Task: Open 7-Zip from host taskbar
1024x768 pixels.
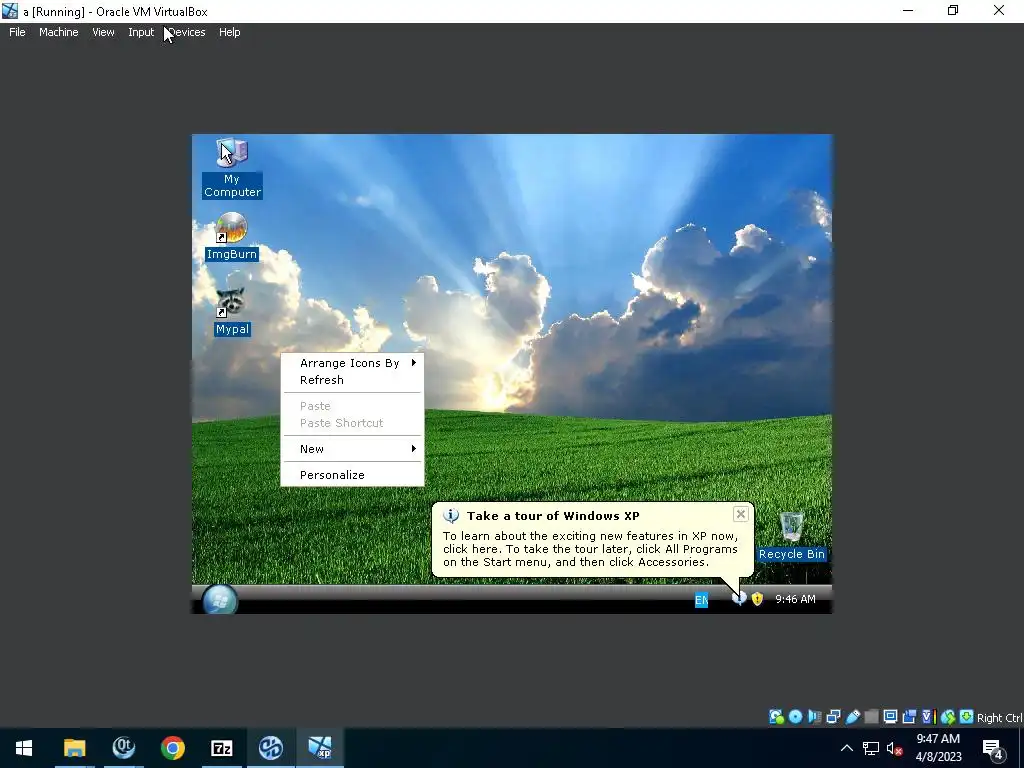Action: click(x=221, y=748)
